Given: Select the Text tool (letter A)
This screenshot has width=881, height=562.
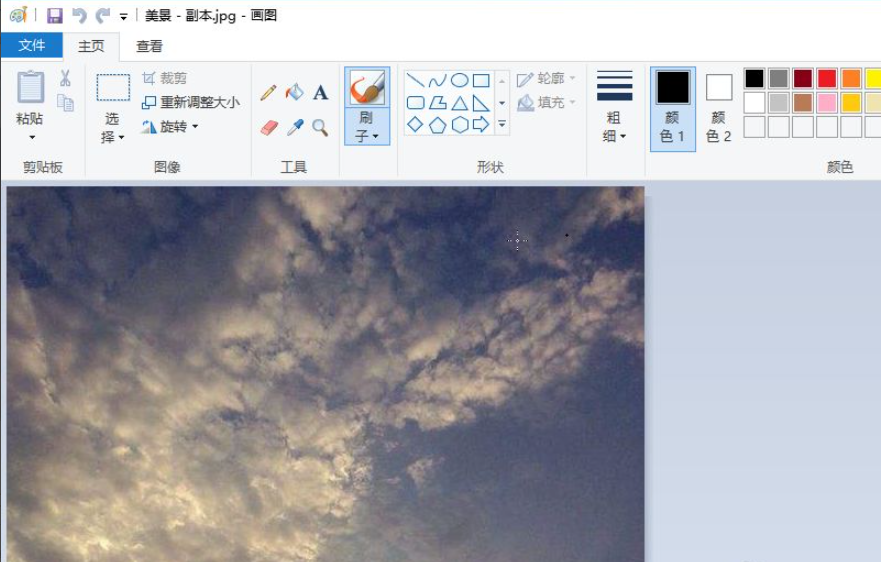Looking at the screenshot, I should 320,93.
